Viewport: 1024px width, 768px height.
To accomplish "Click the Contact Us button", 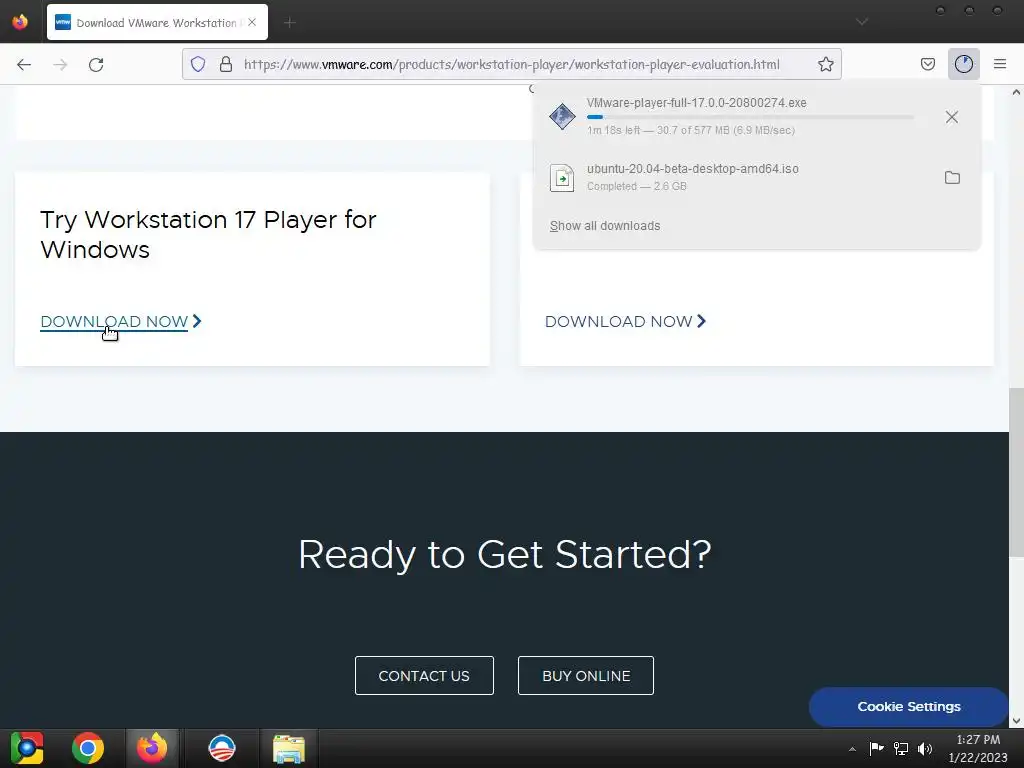I will point(424,676).
